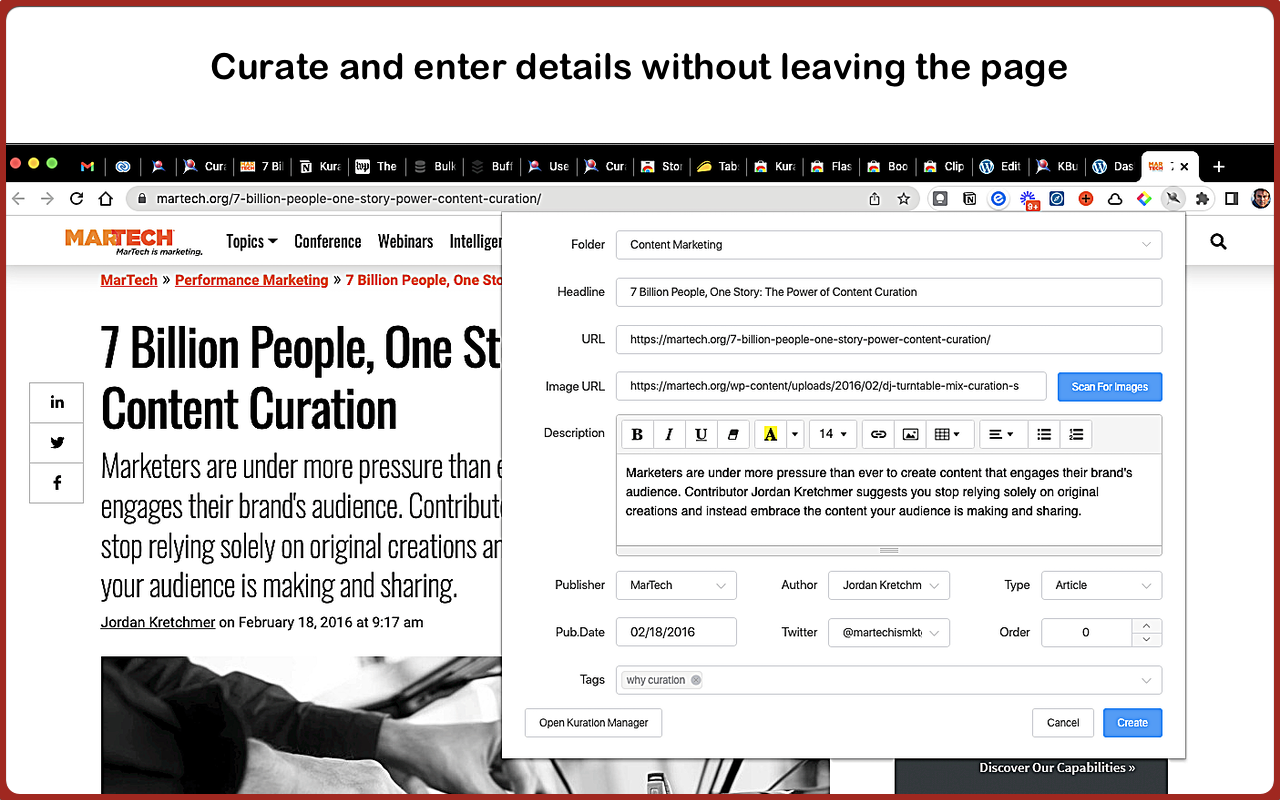
Task: Go to the browser Home page
Action: [105, 199]
